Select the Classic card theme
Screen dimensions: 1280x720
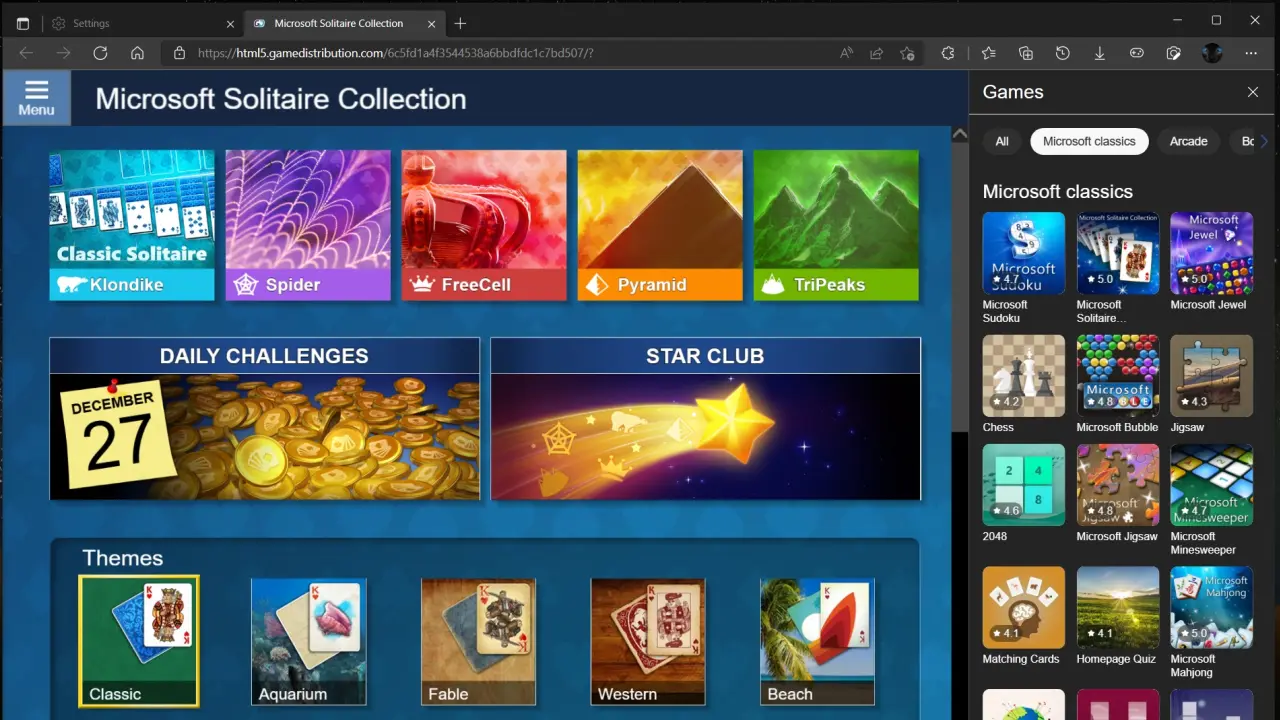[139, 641]
